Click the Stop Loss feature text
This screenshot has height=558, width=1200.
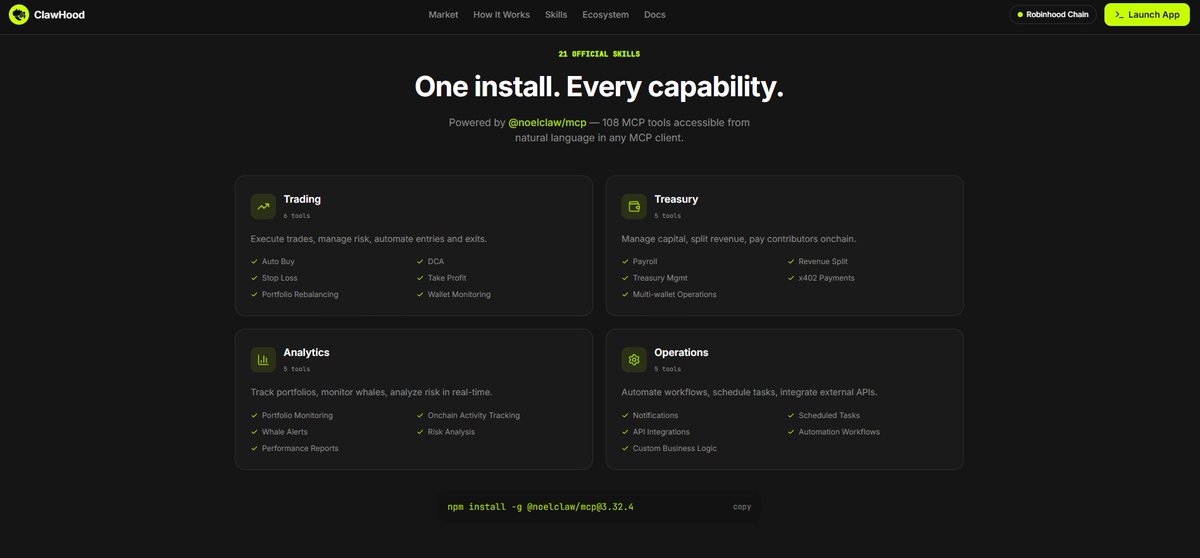tap(280, 278)
